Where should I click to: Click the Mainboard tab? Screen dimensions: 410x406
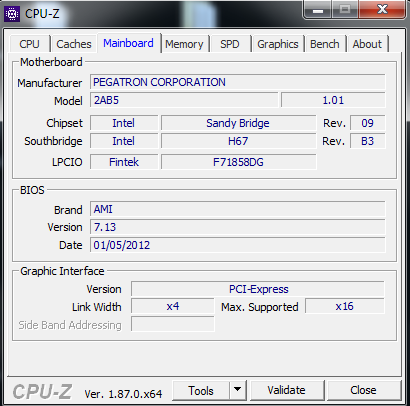tap(129, 43)
